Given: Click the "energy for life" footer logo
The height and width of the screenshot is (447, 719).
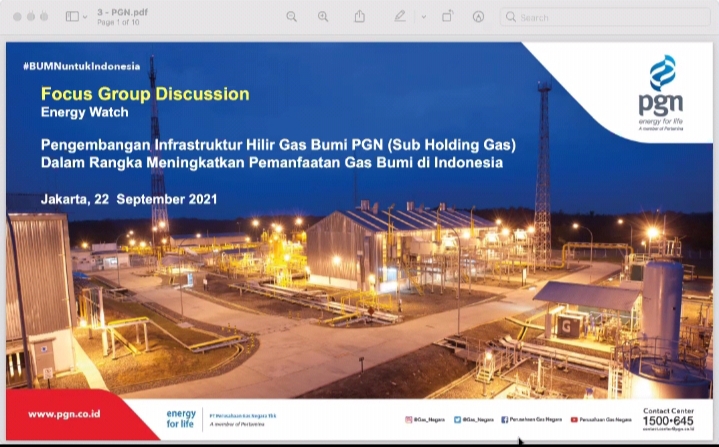Looking at the screenshot, I should [x=181, y=419].
